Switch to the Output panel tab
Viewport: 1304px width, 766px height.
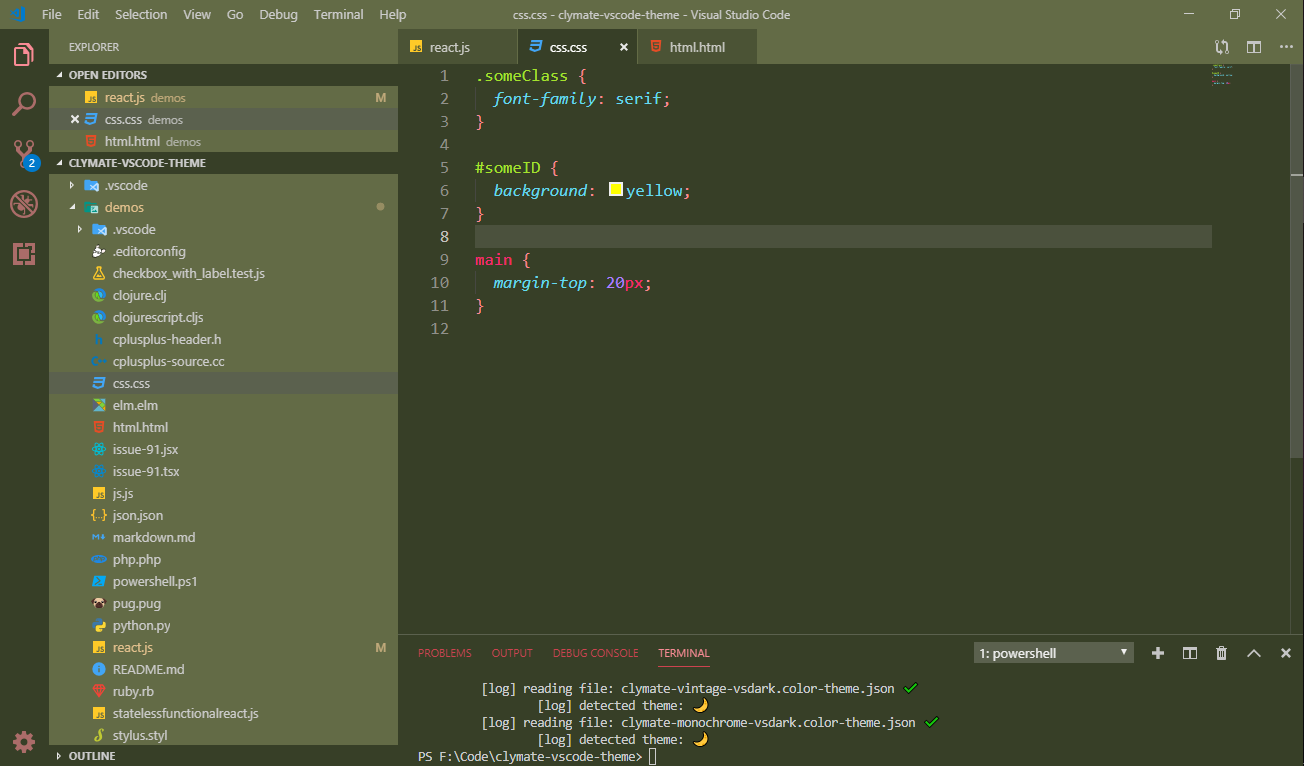512,653
